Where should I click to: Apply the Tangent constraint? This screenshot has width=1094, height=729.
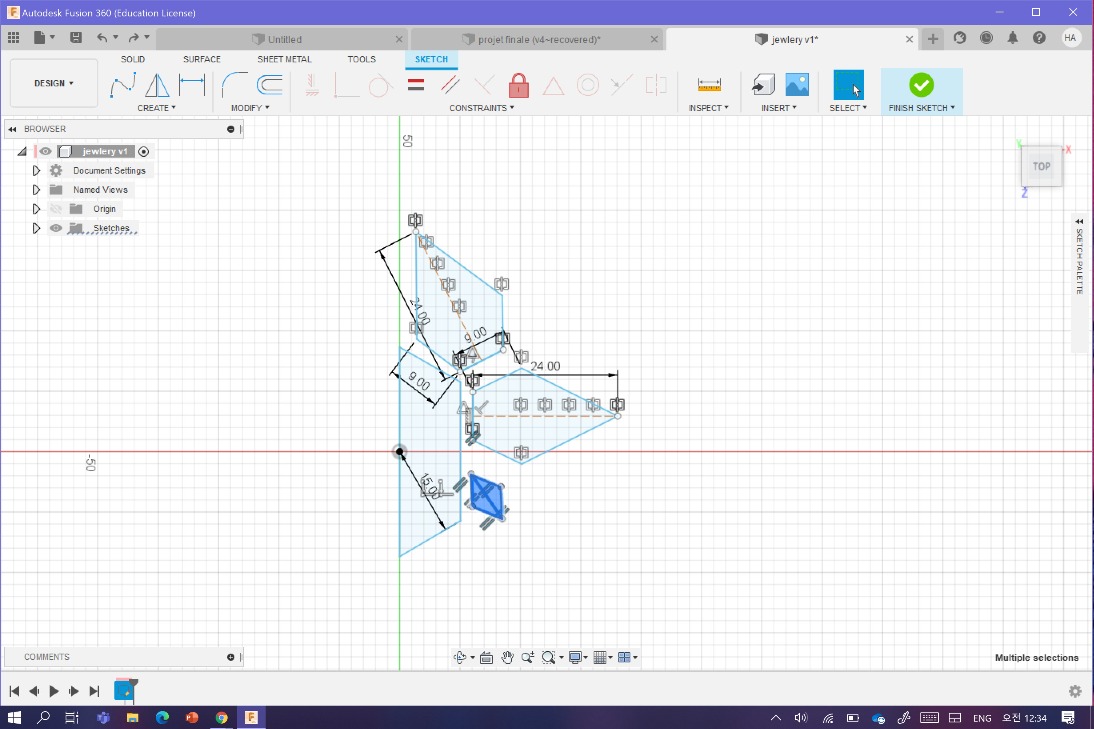tap(380, 85)
